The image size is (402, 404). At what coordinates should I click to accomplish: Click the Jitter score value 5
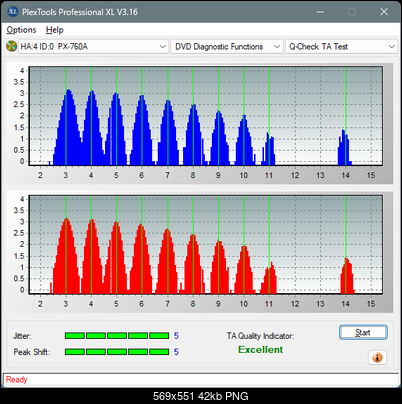click(x=176, y=336)
